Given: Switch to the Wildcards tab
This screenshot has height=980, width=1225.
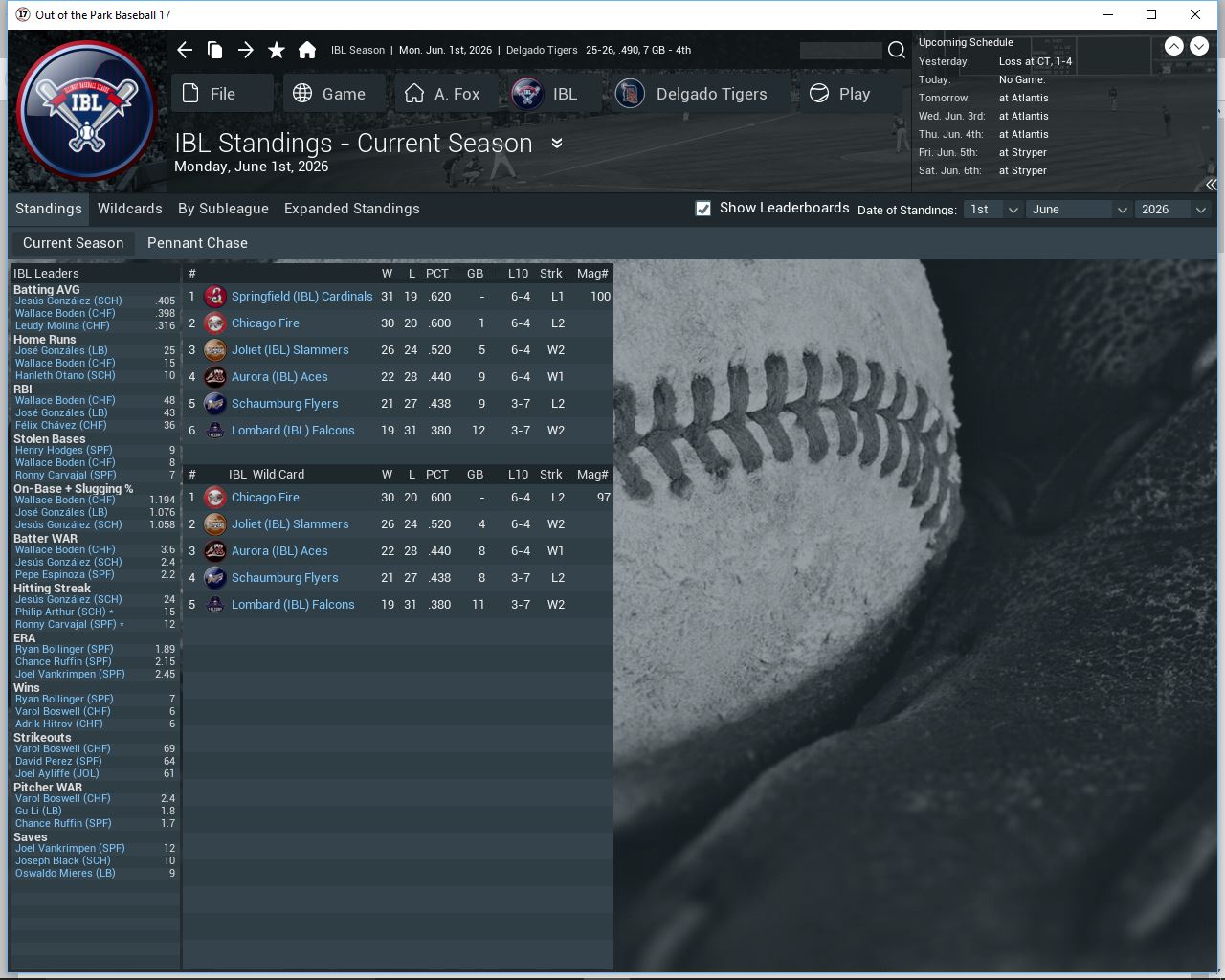Looking at the screenshot, I should 130,209.
